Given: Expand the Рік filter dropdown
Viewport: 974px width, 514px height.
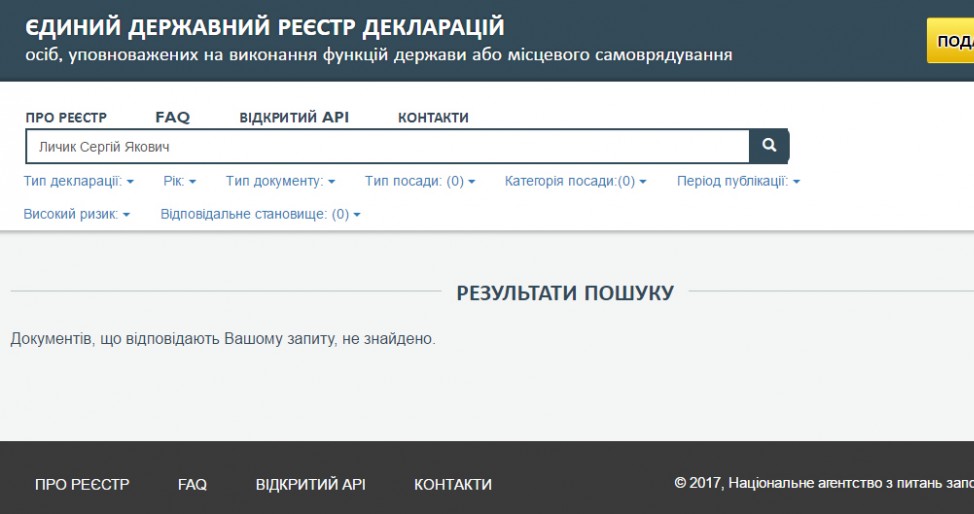Looking at the screenshot, I should (179, 181).
